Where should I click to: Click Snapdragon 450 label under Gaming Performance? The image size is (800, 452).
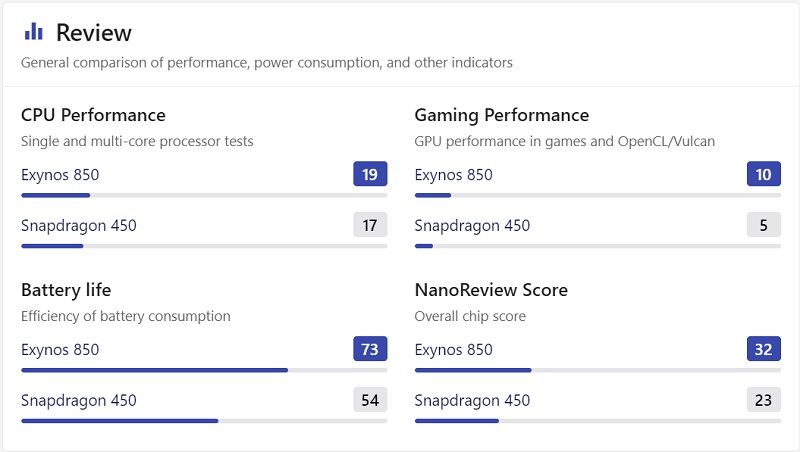pos(472,225)
